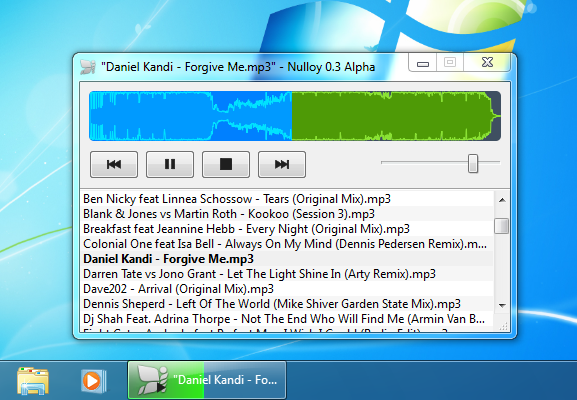This screenshot has width=577, height=400.
Task: Pause the current song
Action: (x=170, y=164)
